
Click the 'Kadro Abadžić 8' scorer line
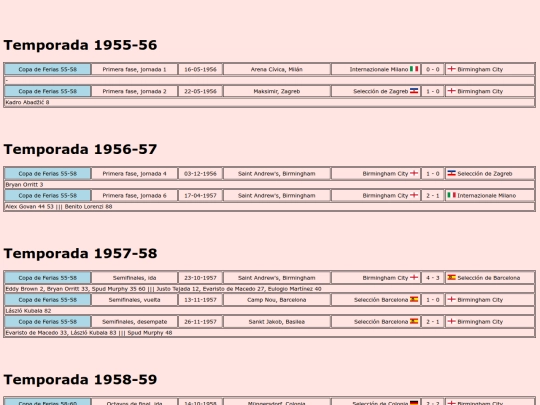[269, 102]
